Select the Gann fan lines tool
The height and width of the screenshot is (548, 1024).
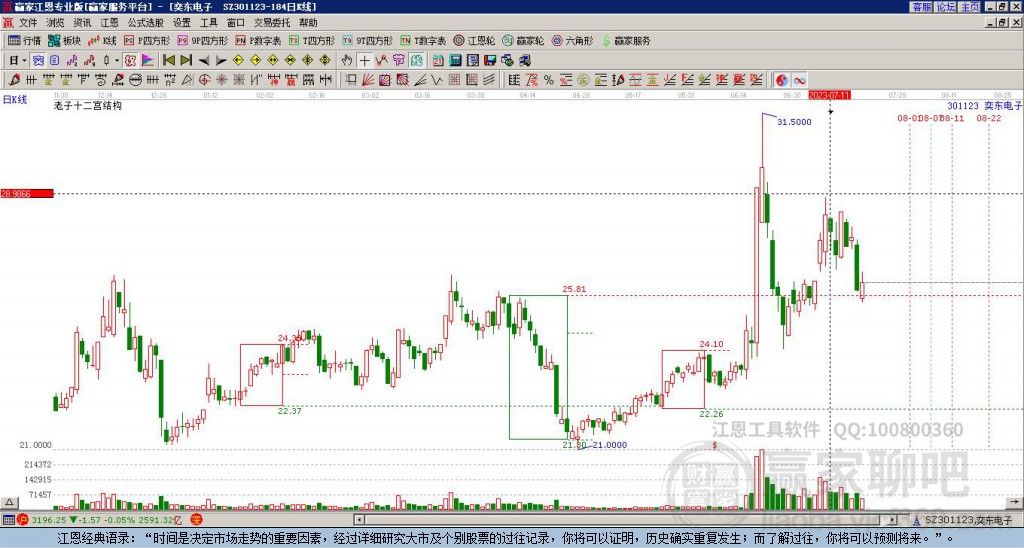coord(367,80)
